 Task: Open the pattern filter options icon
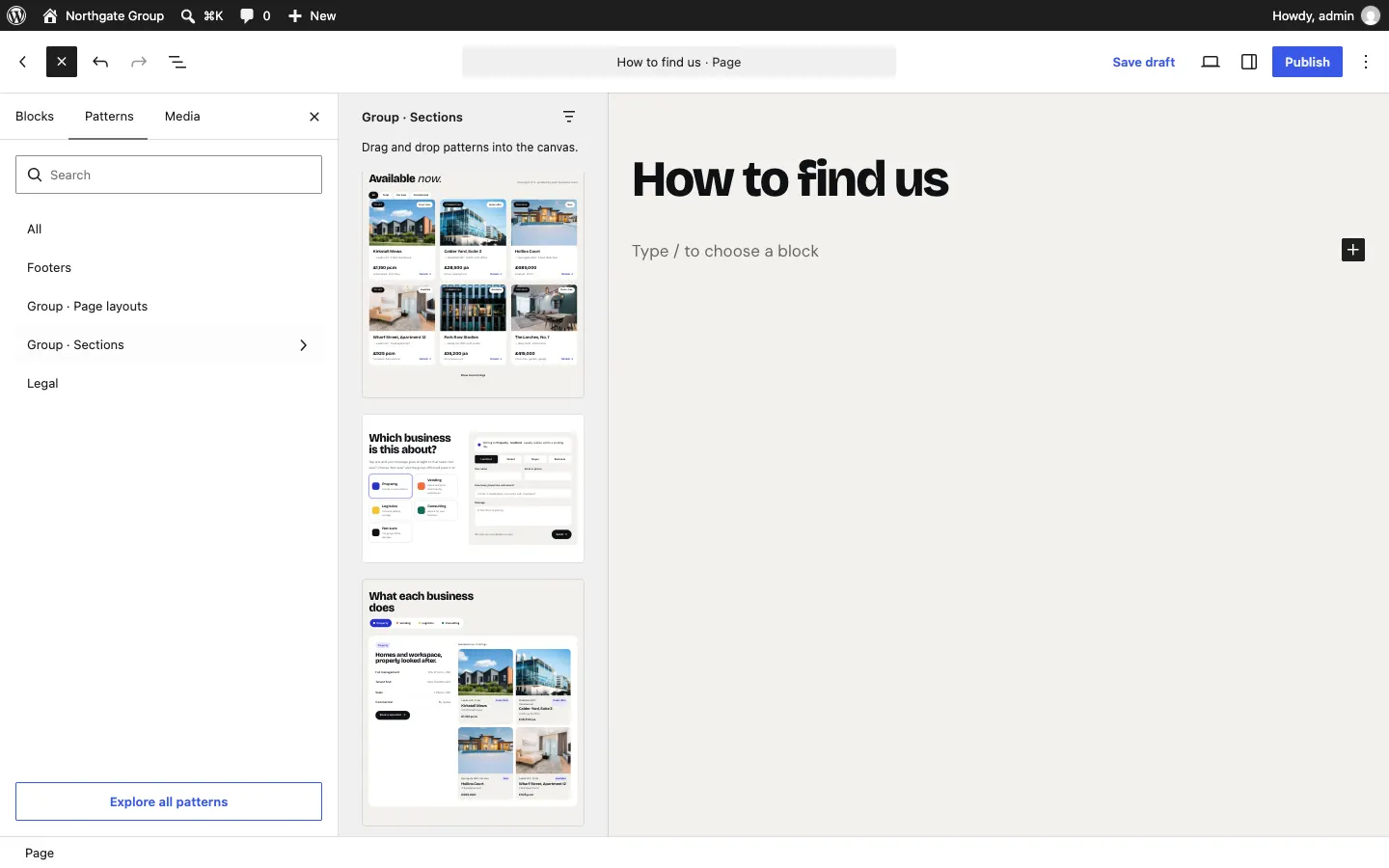[x=570, y=118]
